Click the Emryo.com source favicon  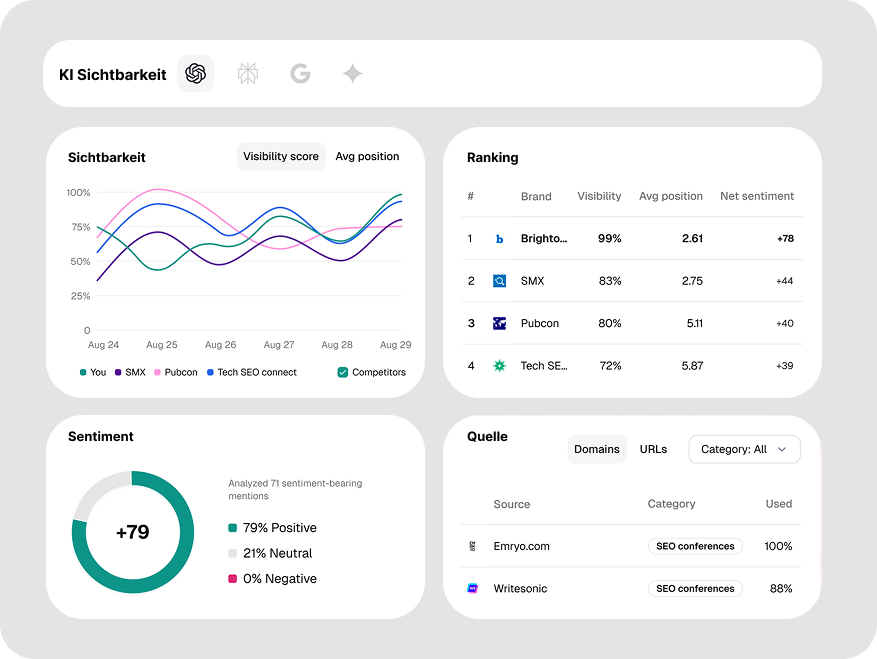click(473, 546)
